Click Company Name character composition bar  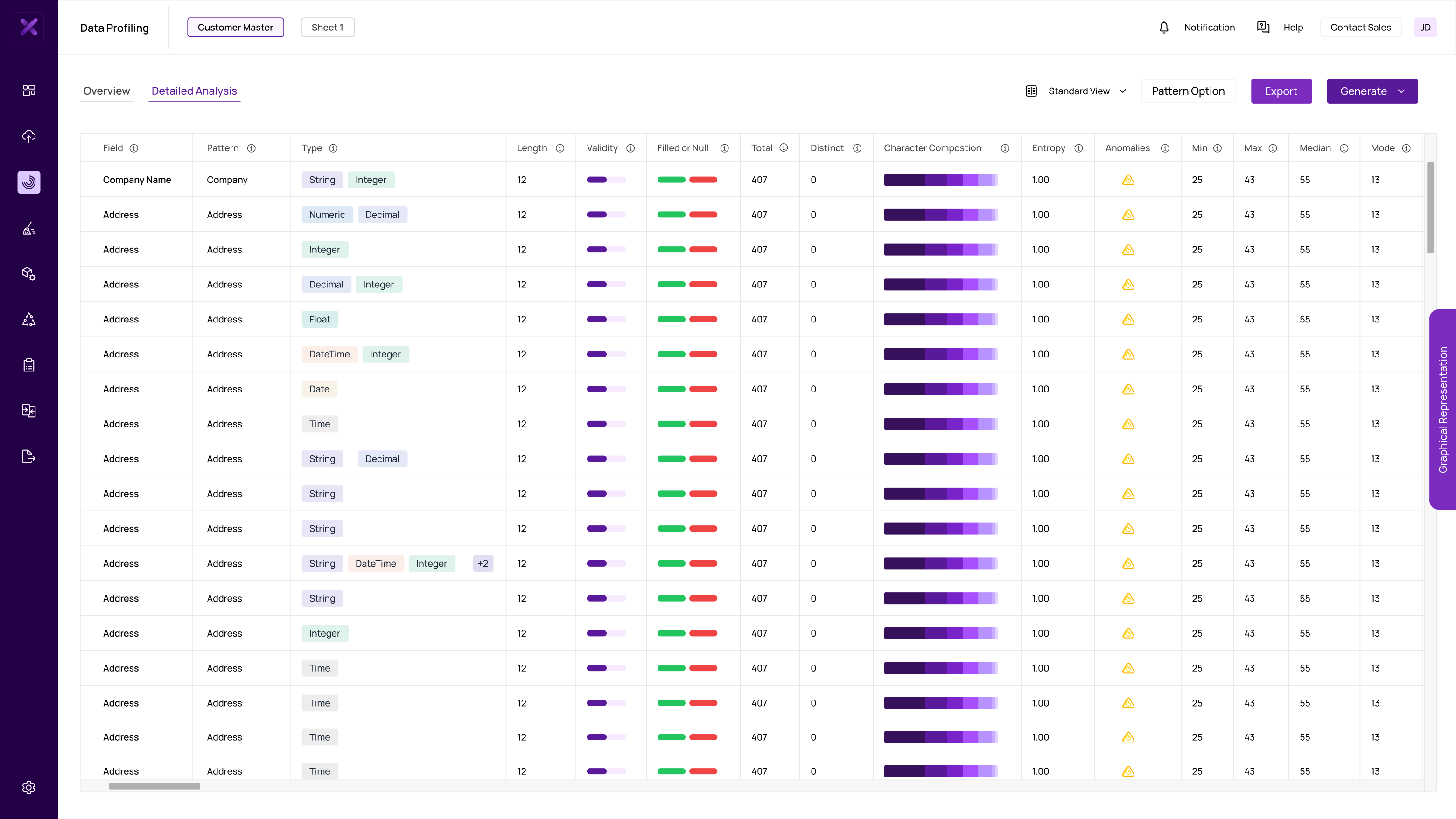point(940,180)
